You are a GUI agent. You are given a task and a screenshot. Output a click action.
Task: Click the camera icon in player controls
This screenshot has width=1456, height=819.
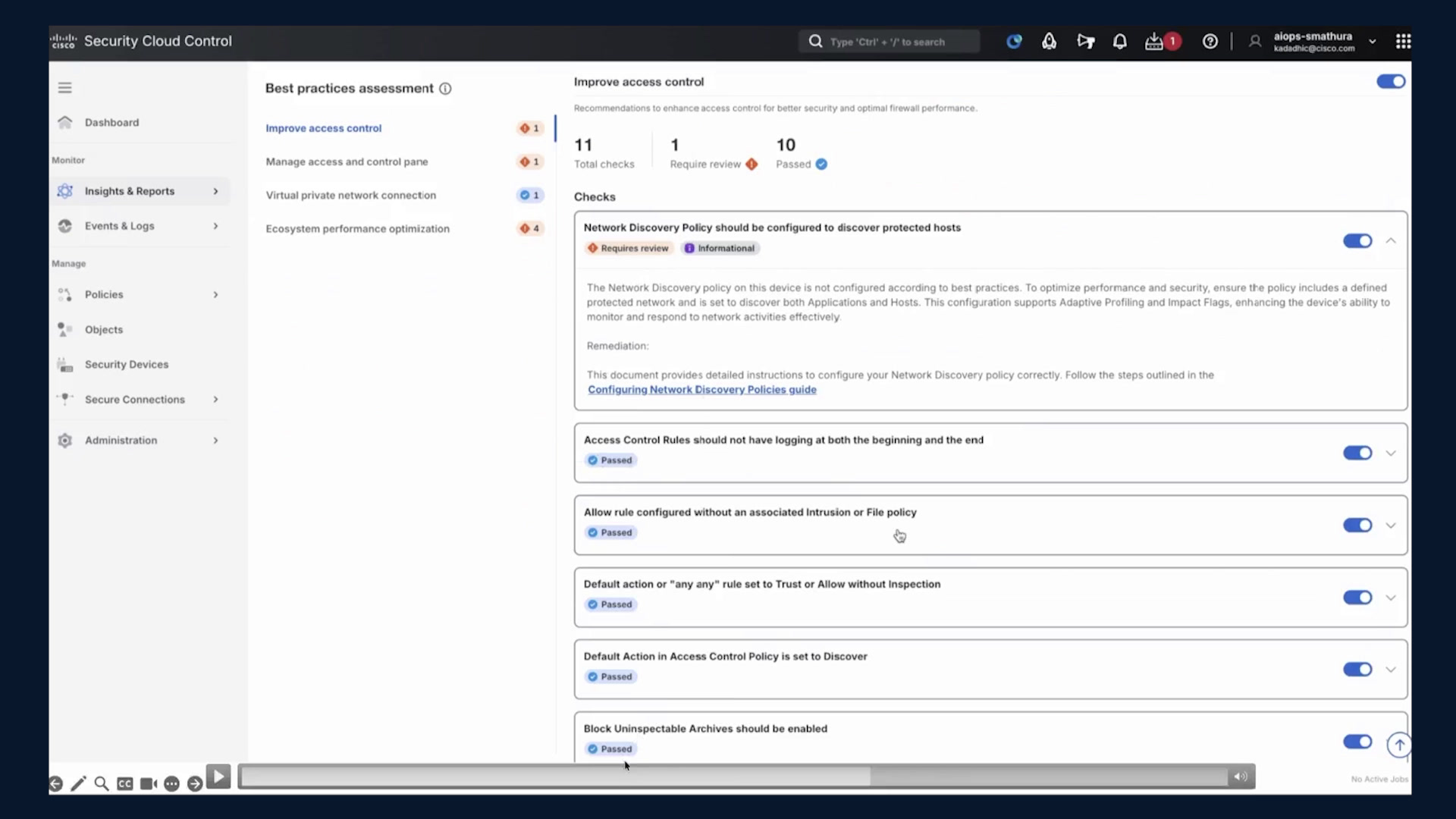149,783
